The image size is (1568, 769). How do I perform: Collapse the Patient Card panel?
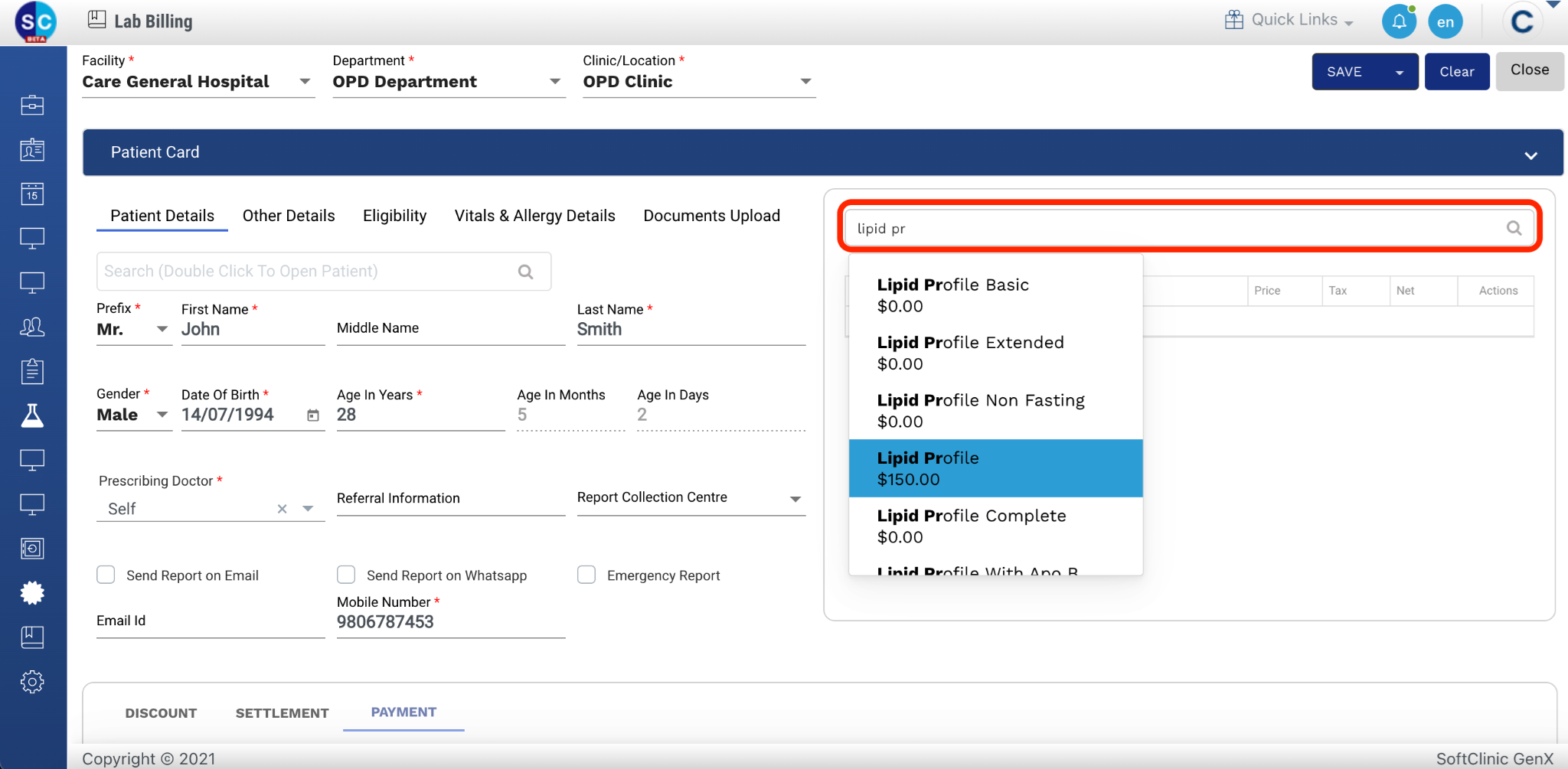(x=1530, y=155)
